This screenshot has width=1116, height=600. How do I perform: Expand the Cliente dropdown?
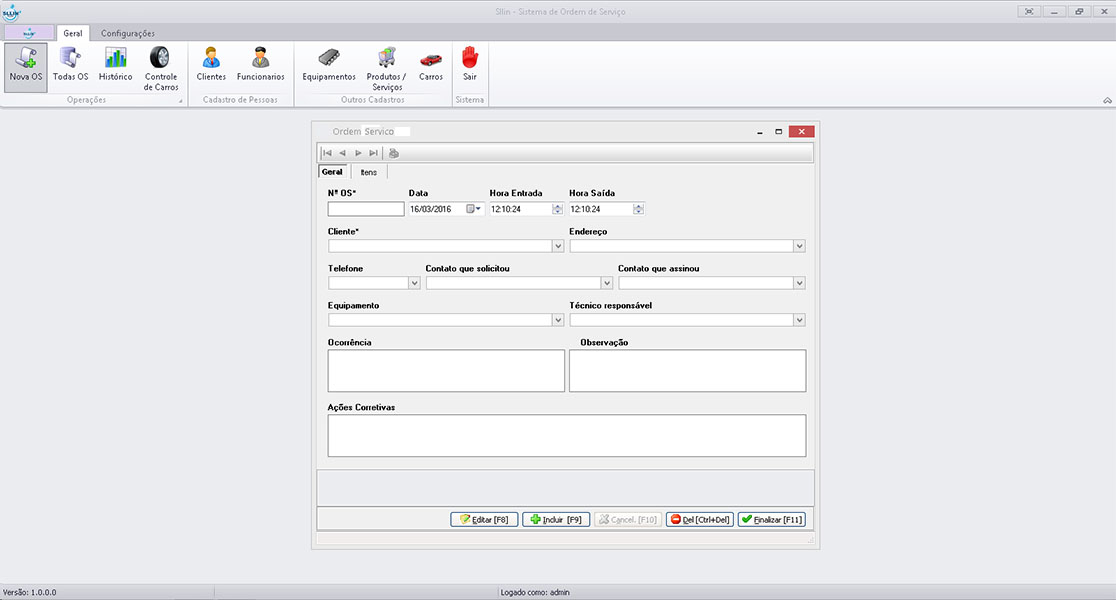(558, 246)
